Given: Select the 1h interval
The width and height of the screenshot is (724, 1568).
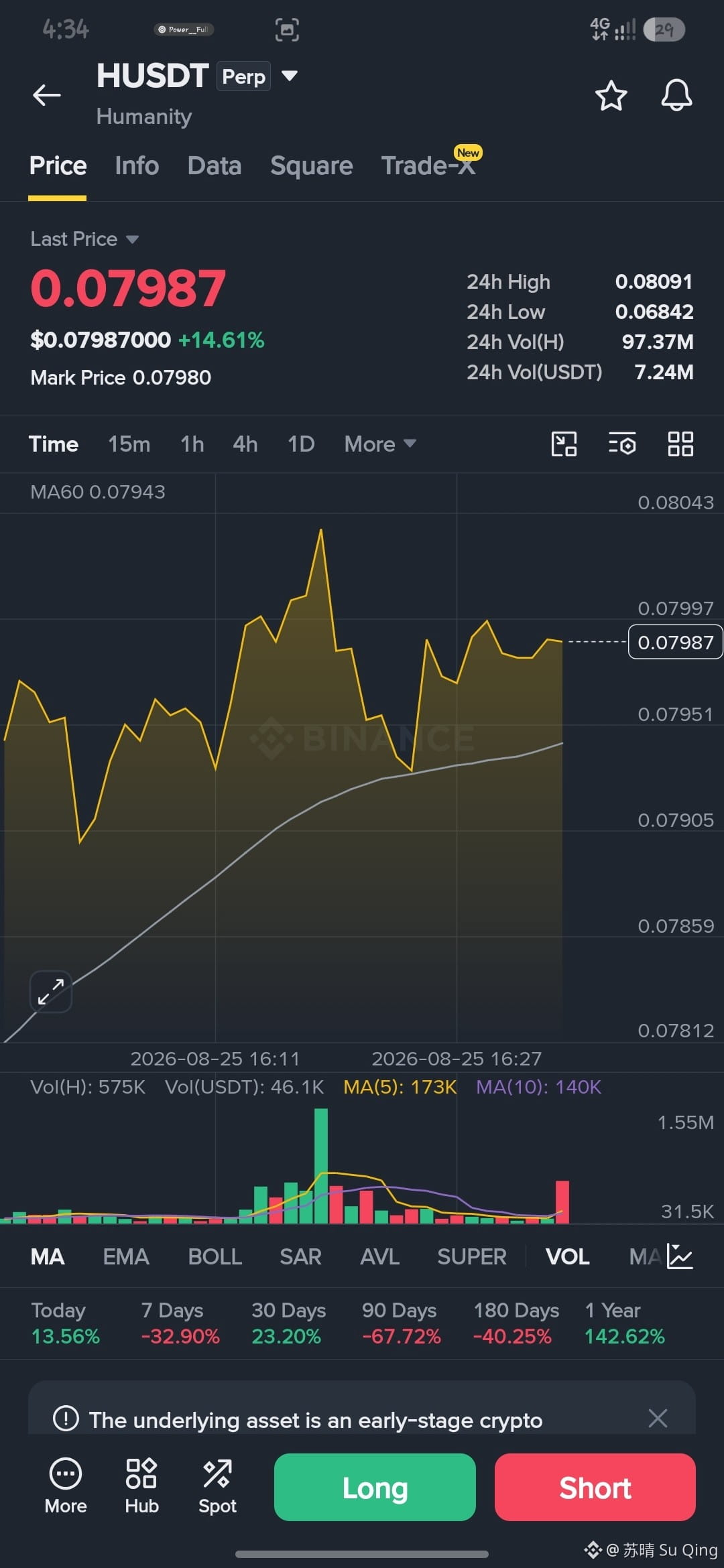Looking at the screenshot, I should (192, 444).
